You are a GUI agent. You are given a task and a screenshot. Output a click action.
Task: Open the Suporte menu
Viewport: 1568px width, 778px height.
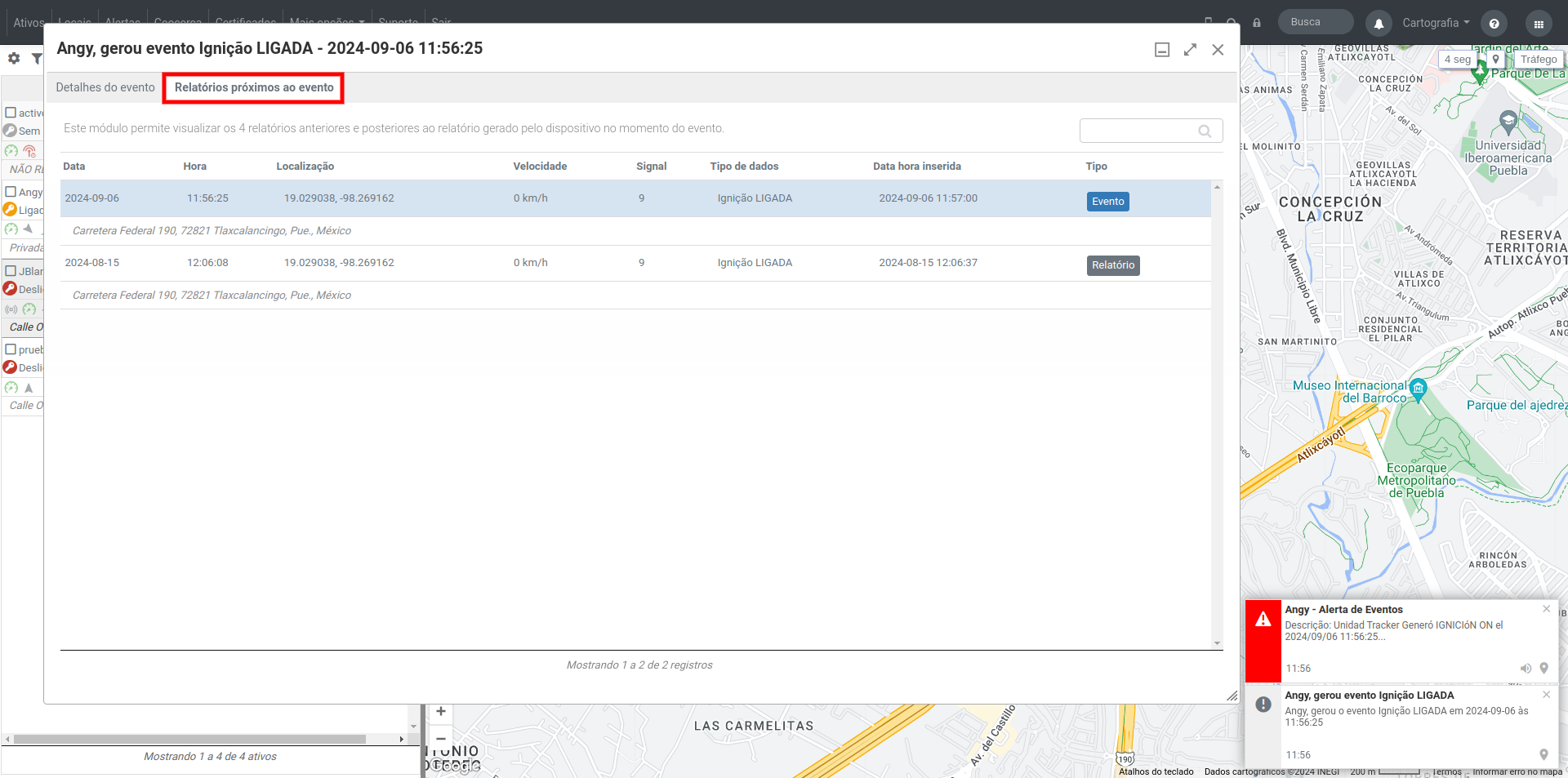pyautogui.click(x=399, y=22)
